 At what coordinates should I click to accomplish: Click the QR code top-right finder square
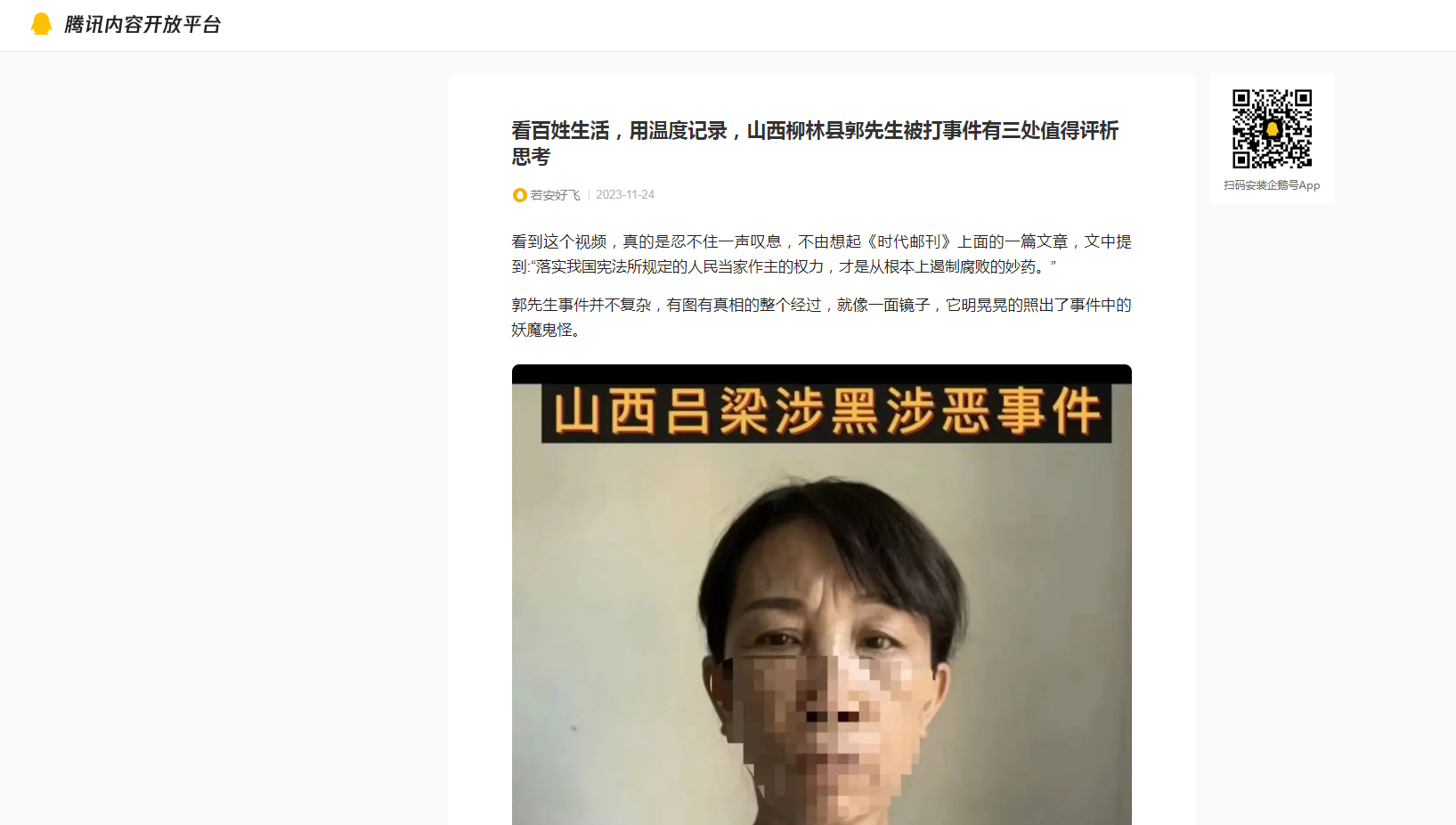[x=1303, y=98]
